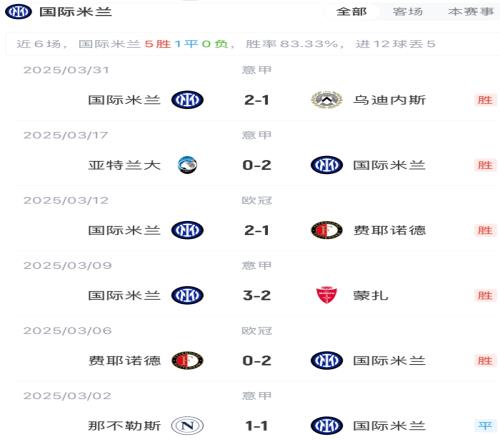
Task: Click 平 result badge on Napoli match
Action: [x=485, y=426]
